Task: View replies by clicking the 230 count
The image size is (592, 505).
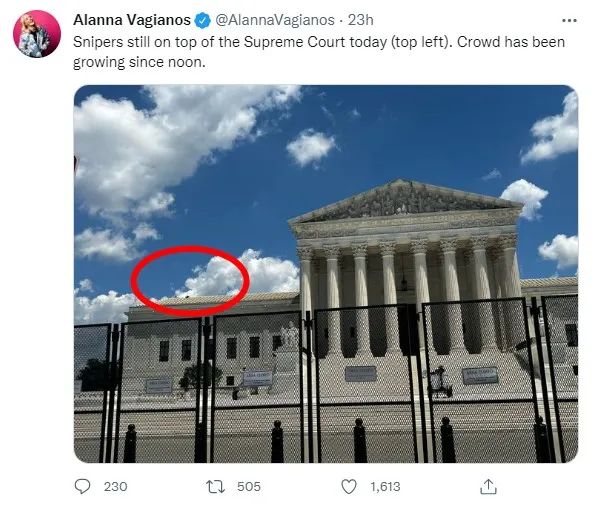Action: [116, 487]
